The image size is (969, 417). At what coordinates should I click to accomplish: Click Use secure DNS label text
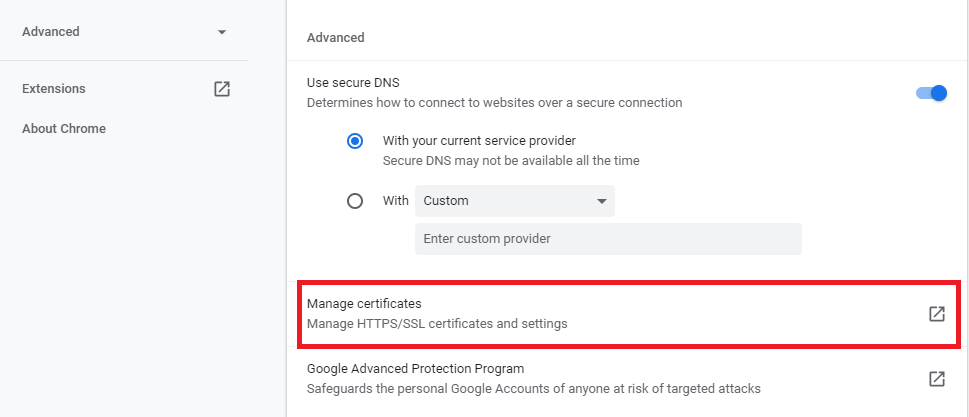pos(347,82)
